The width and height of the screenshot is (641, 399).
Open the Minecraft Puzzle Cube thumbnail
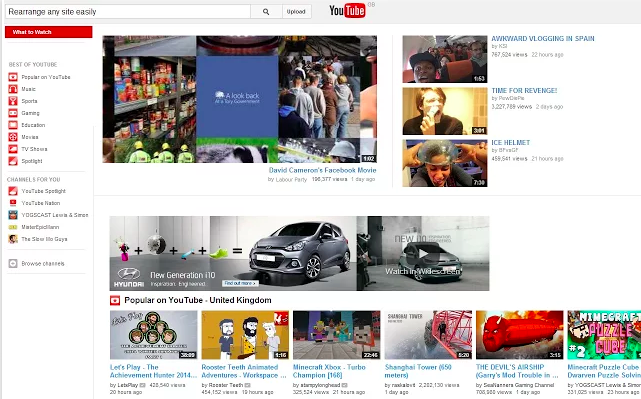pyautogui.click(x=604, y=335)
